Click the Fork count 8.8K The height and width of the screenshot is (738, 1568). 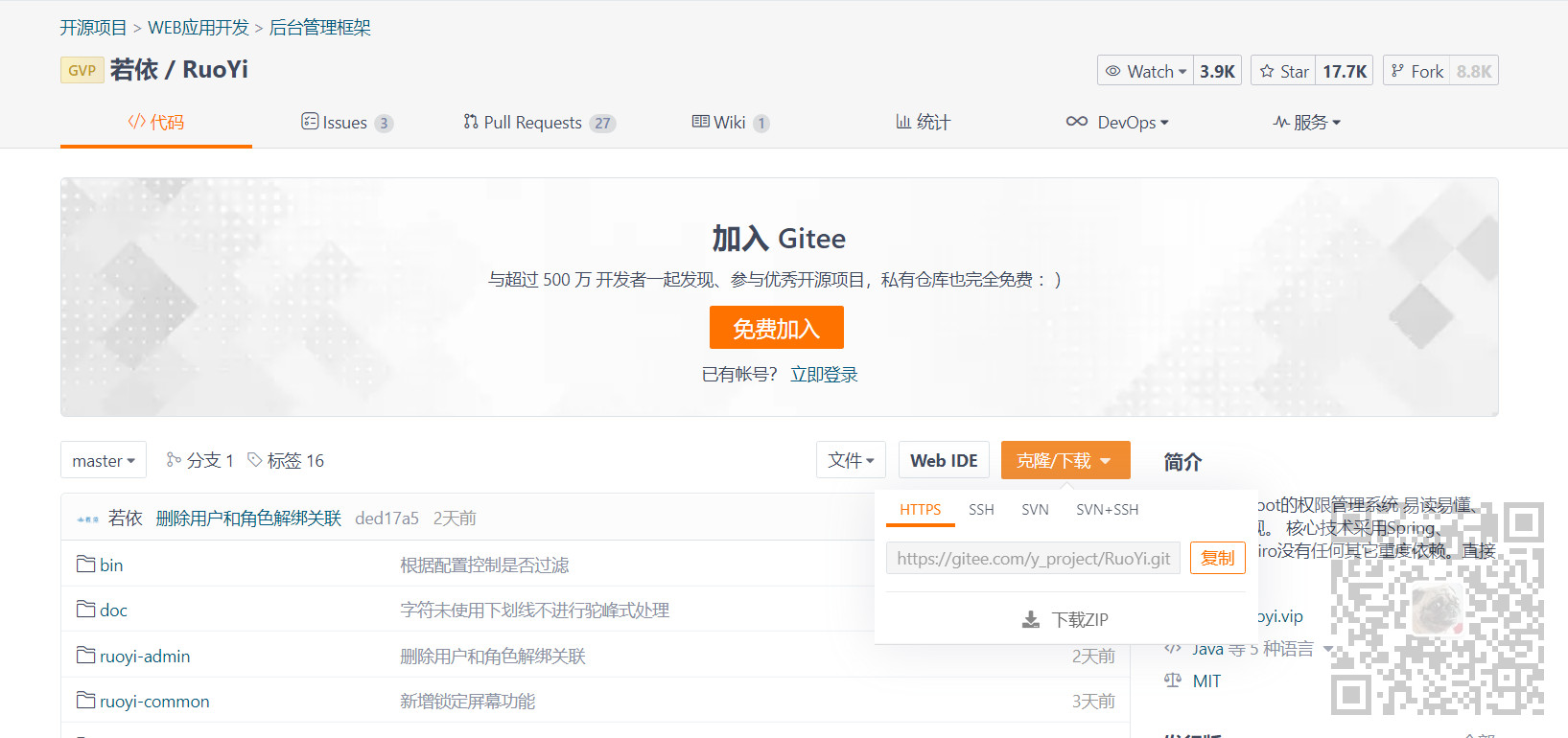[x=1474, y=71]
